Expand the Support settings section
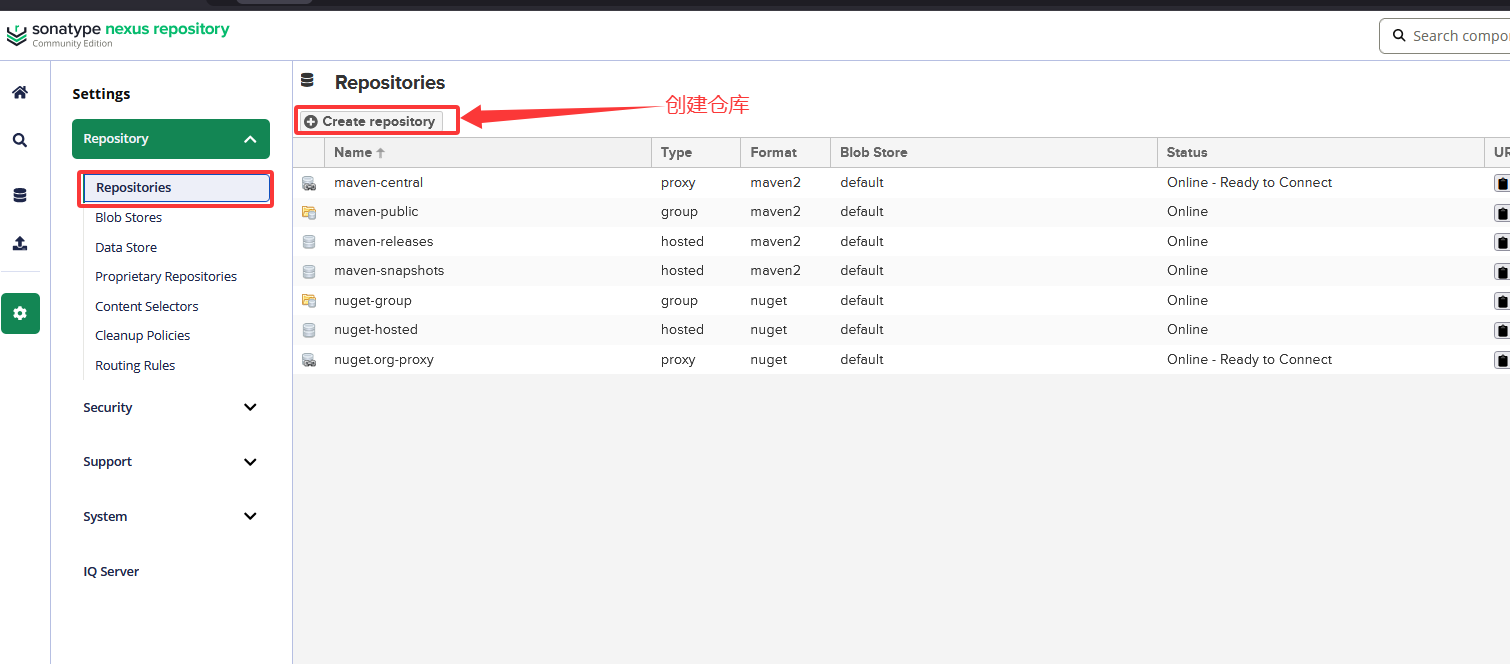 tap(171, 462)
